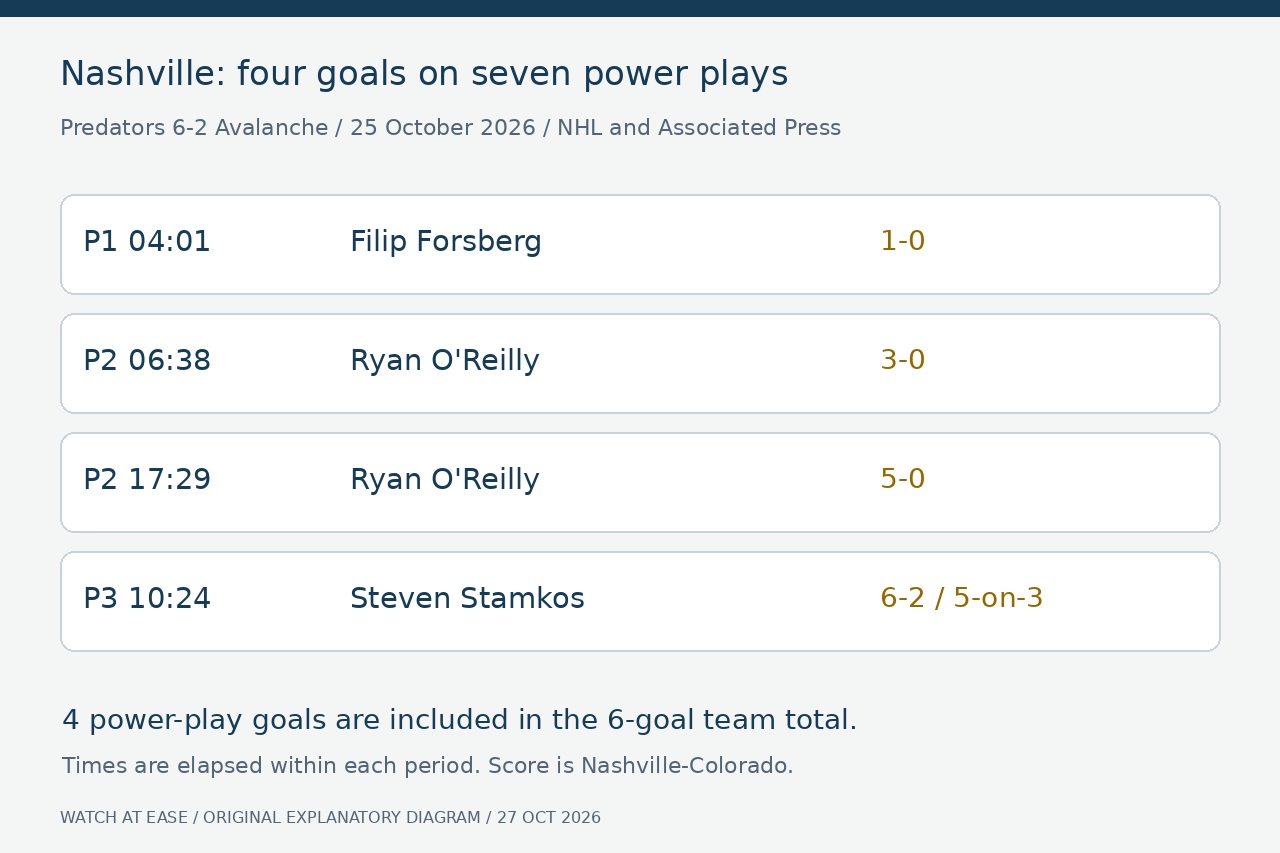
Task: Click the 5-0 score text
Action: click(x=902, y=479)
